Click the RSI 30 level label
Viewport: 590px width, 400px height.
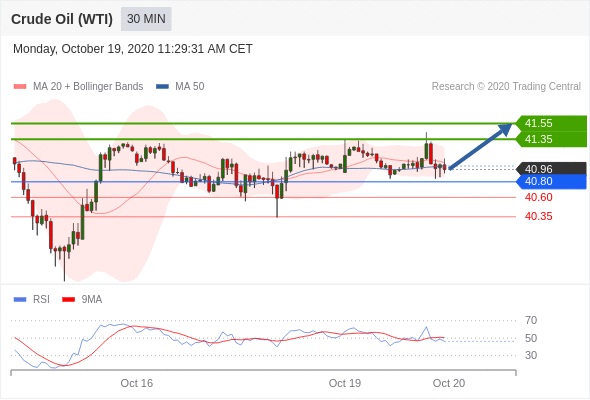531,355
